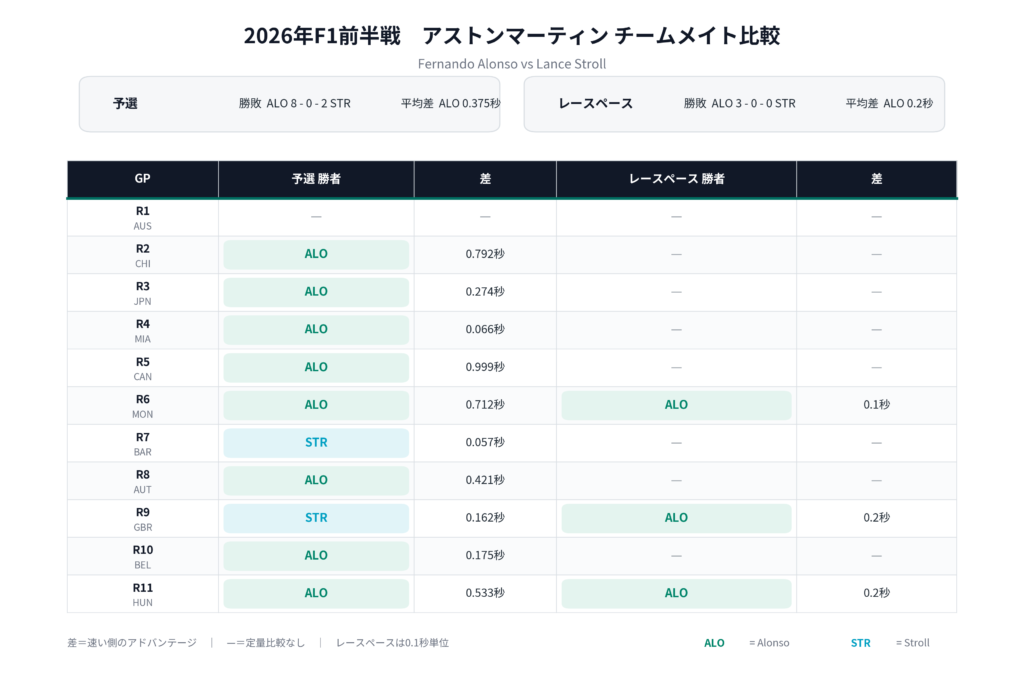Click the = Alonso legend text
Screen dimensions: 1024x698
click(x=769, y=643)
